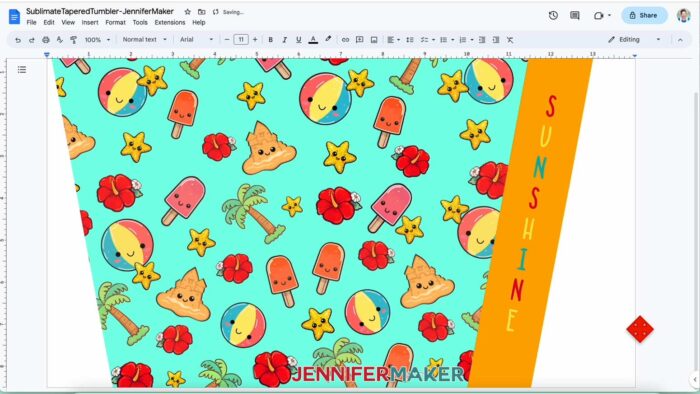
Task: Open the Insert menu
Action: pyautogui.click(x=90, y=22)
